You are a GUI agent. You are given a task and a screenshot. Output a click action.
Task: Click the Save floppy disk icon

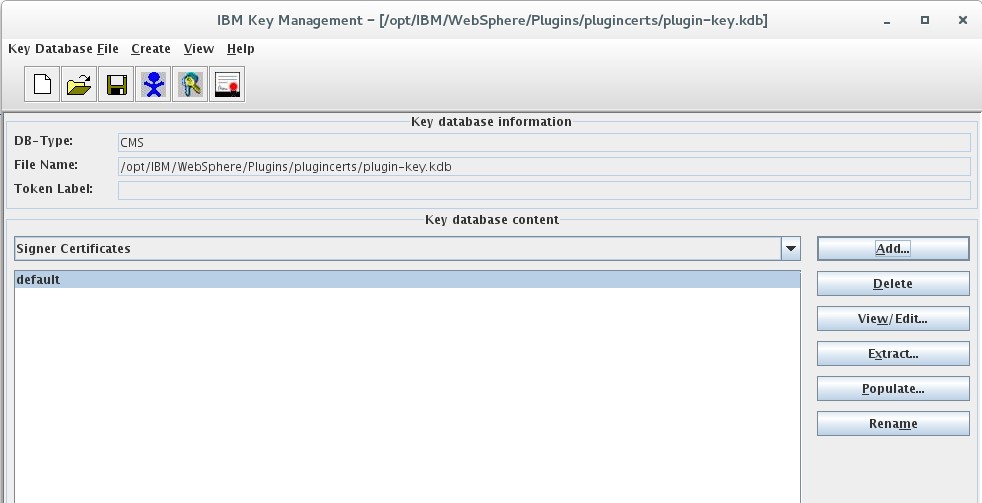116,84
